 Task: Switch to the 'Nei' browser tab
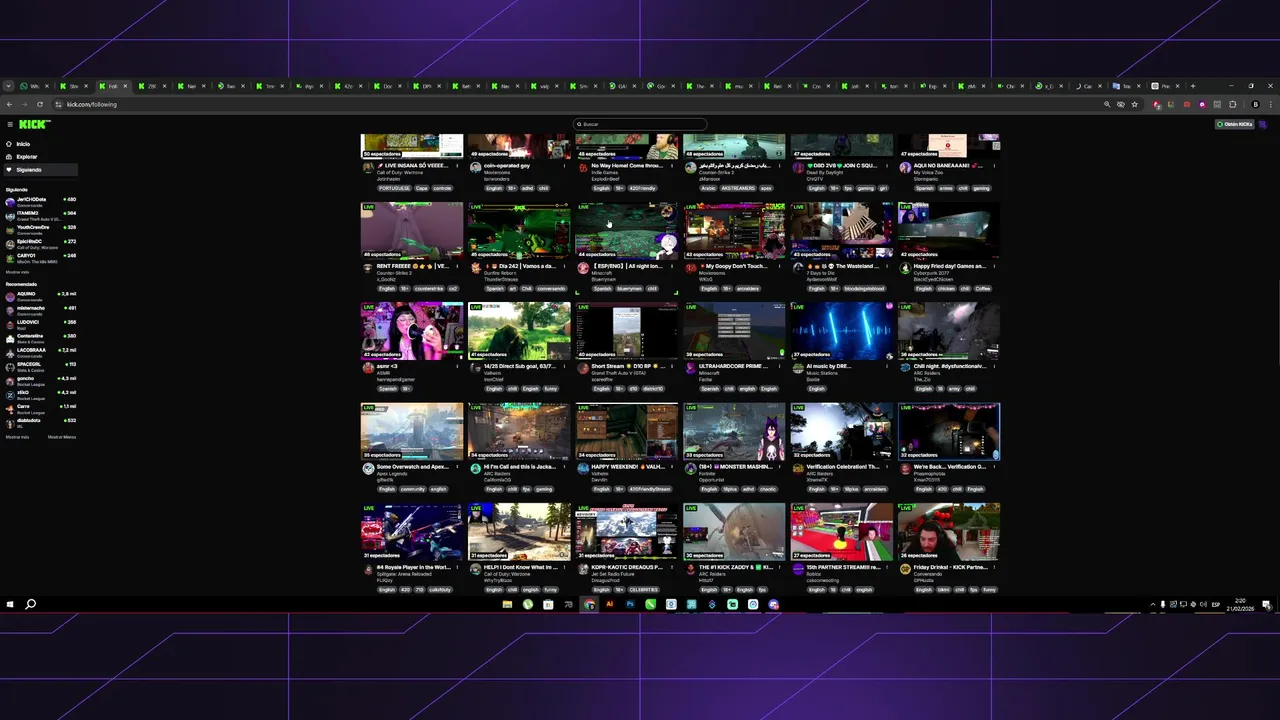click(x=190, y=86)
